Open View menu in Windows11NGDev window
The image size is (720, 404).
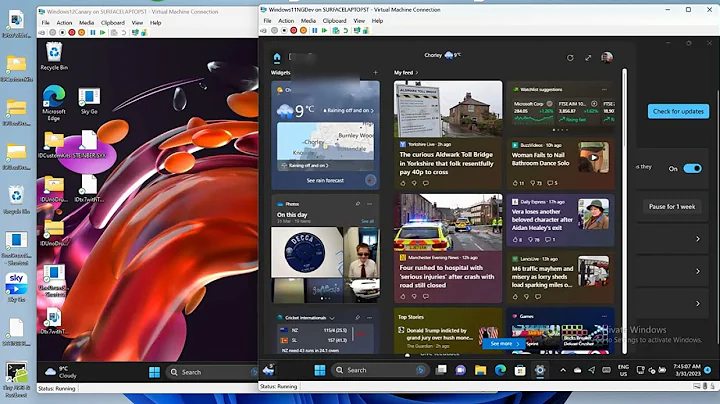359,21
